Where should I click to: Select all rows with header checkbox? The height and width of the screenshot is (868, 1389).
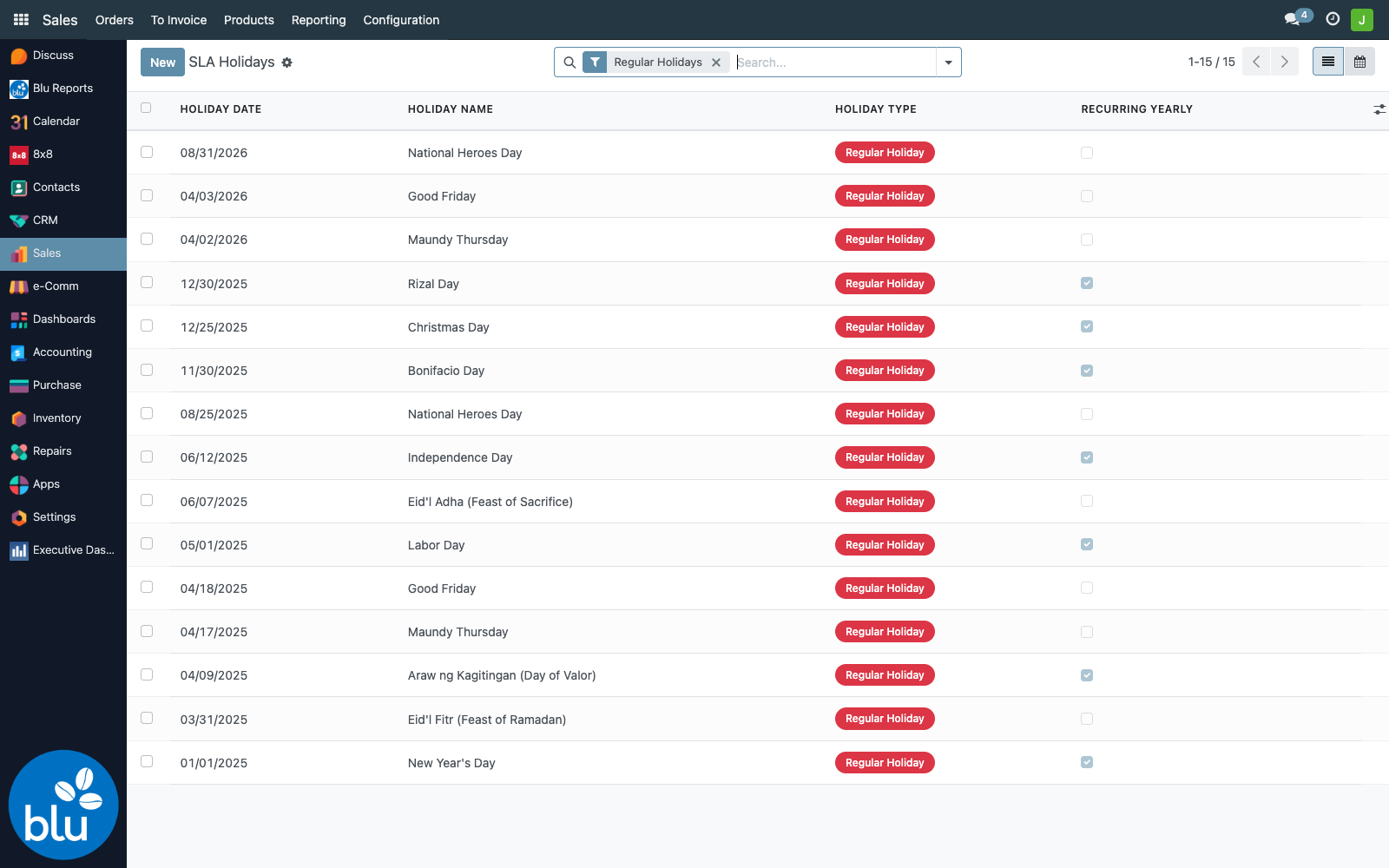tap(146, 108)
